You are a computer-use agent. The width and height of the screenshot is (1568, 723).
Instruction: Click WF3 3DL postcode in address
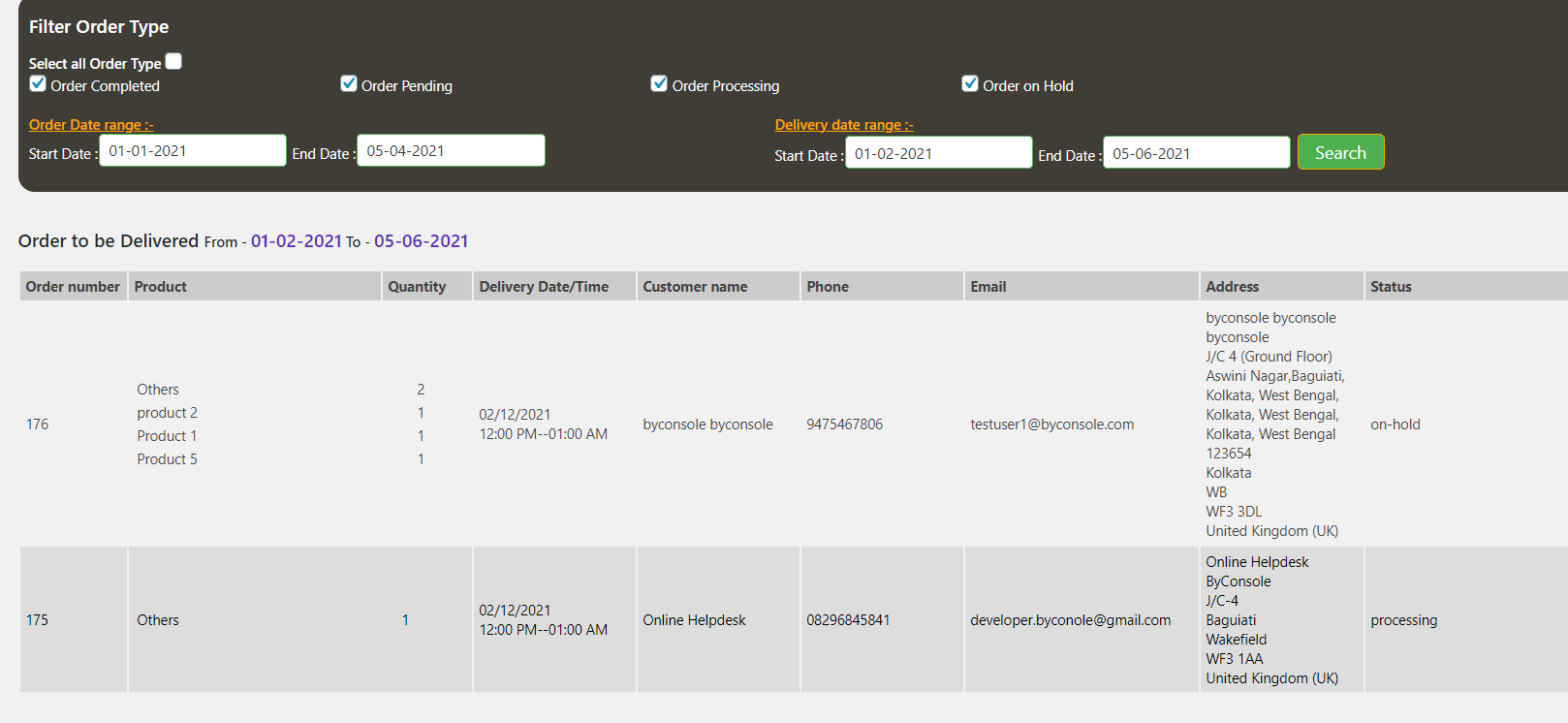point(1234,512)
